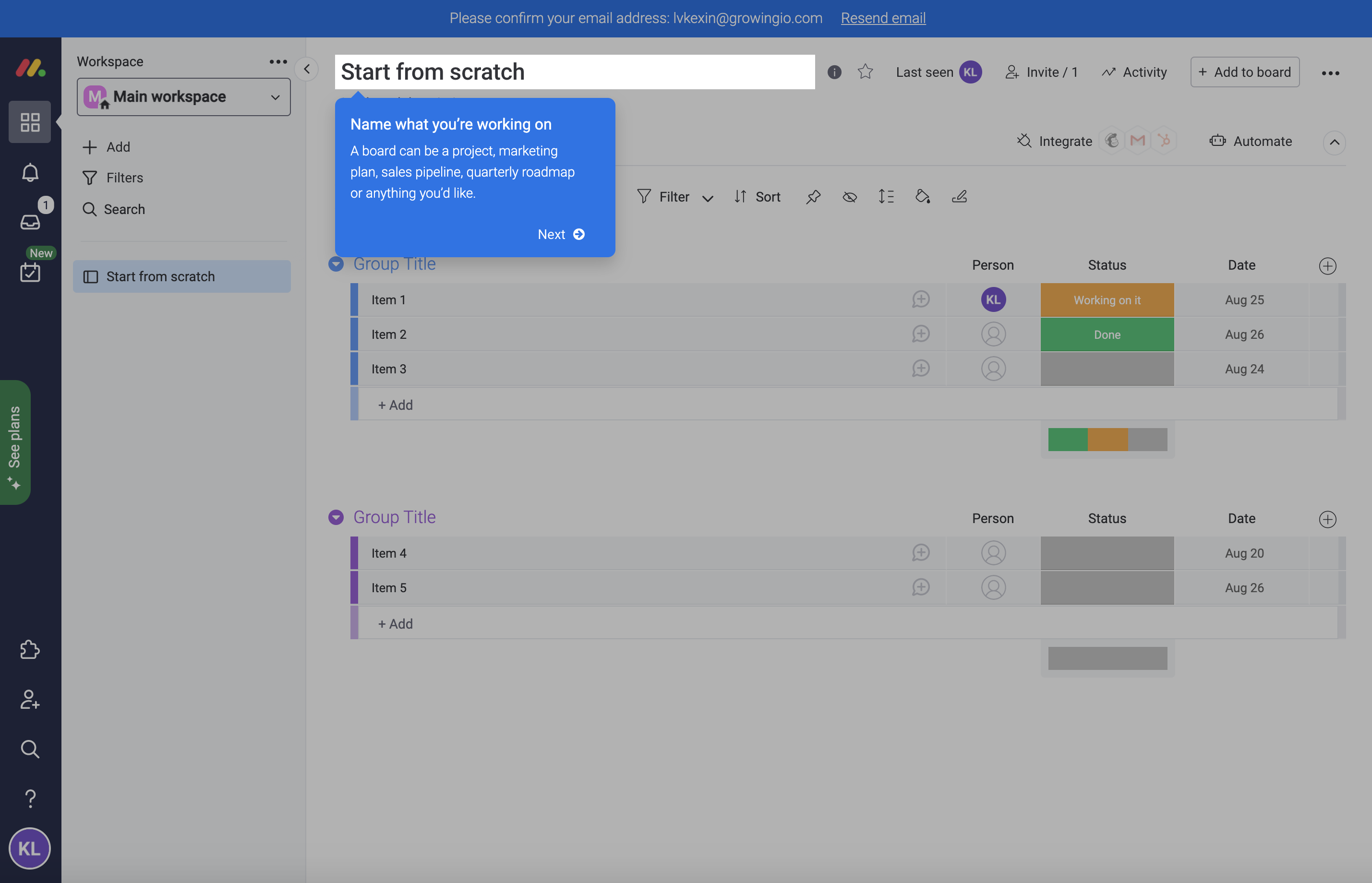Viewport: 1372px width, 883px height.
Task: Collapse the workspace side panel
Action: pos(307,70)
